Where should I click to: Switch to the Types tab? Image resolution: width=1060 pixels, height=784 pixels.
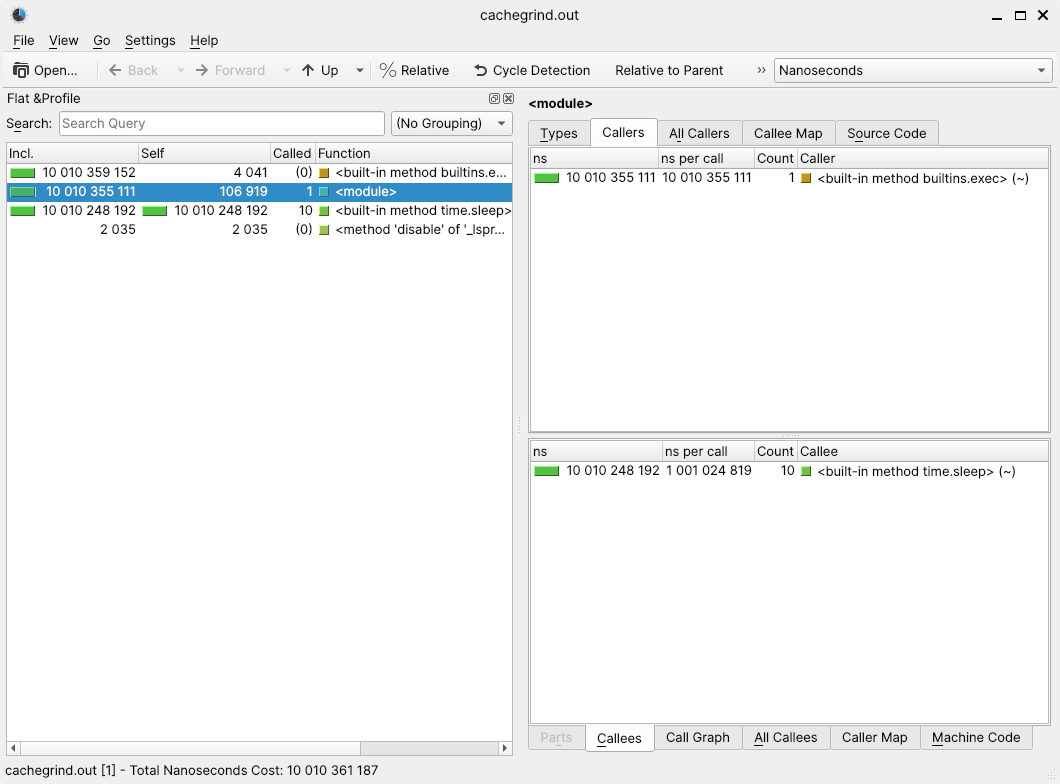(x=559, y=133)
